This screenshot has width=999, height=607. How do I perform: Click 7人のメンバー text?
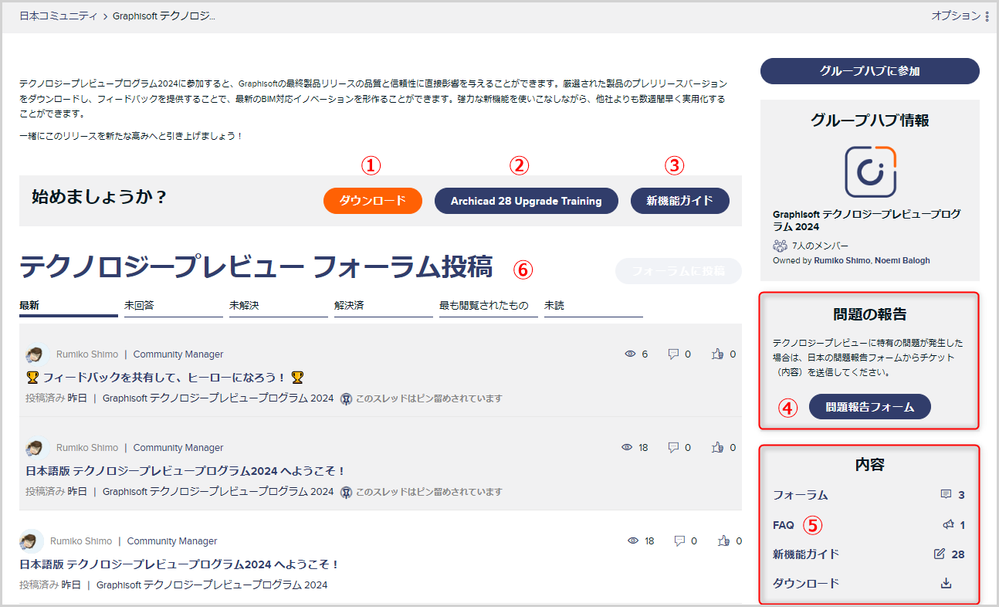pos(820,246)
